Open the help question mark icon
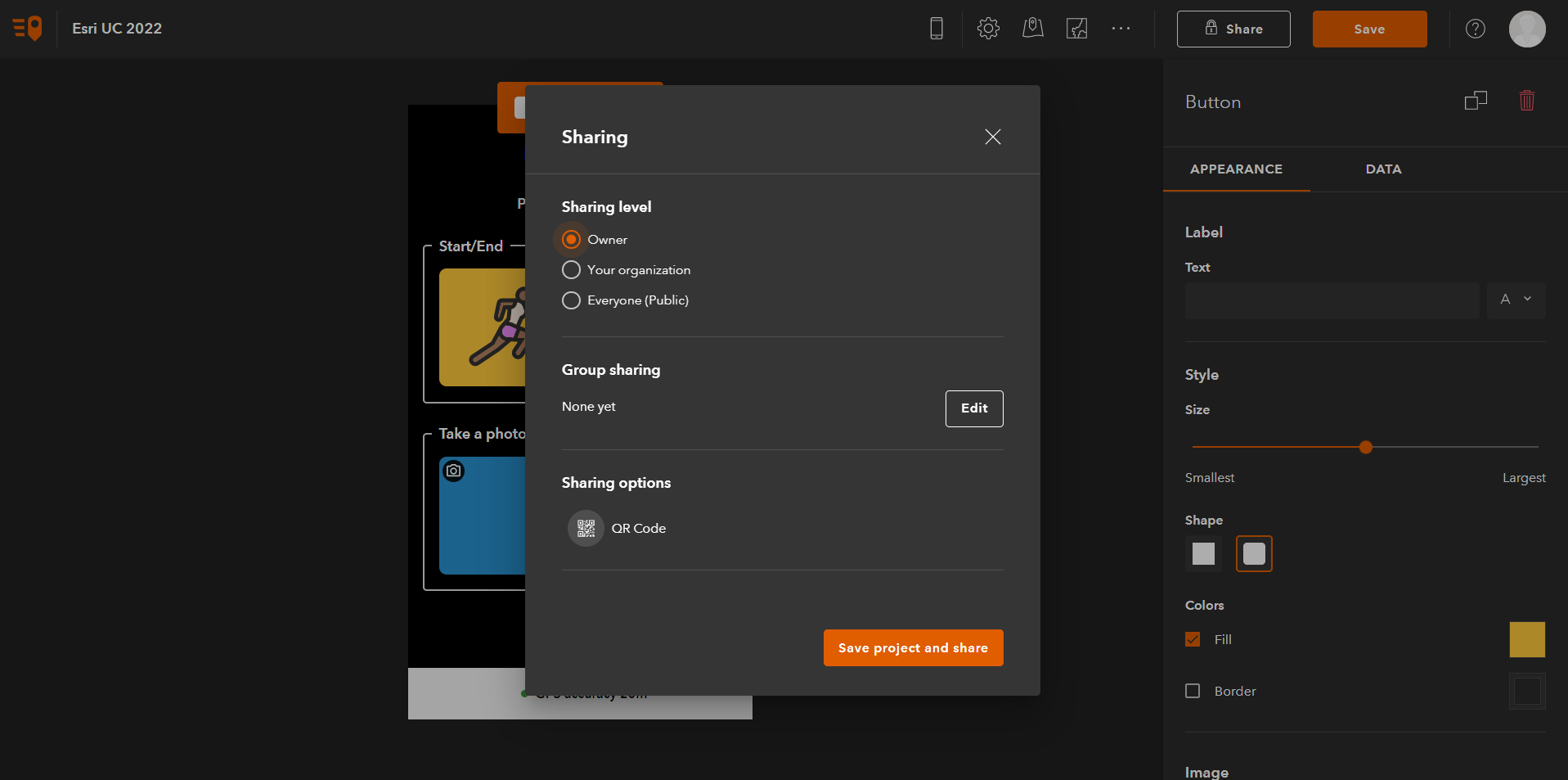The image size is (1568, 780). (1476, 29)
